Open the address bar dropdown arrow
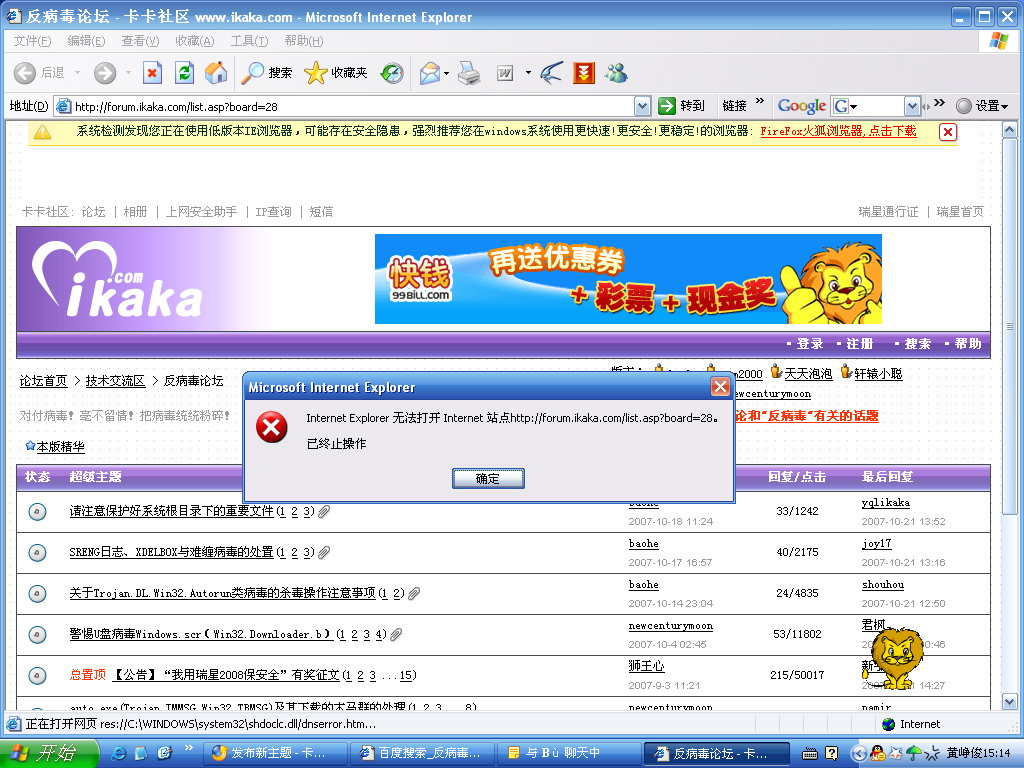This screenshot has height=768, width=1024. tap(642, 106)
